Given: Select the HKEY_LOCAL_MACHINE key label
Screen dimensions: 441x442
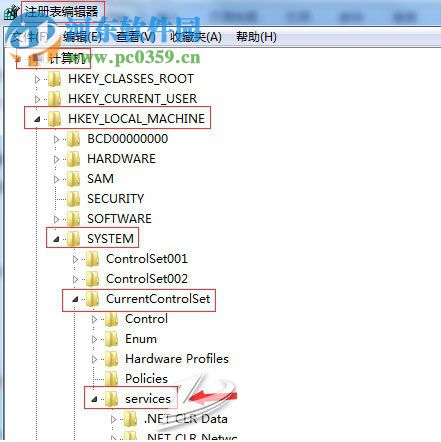Looking at the screenshot, I should [136, 119].
